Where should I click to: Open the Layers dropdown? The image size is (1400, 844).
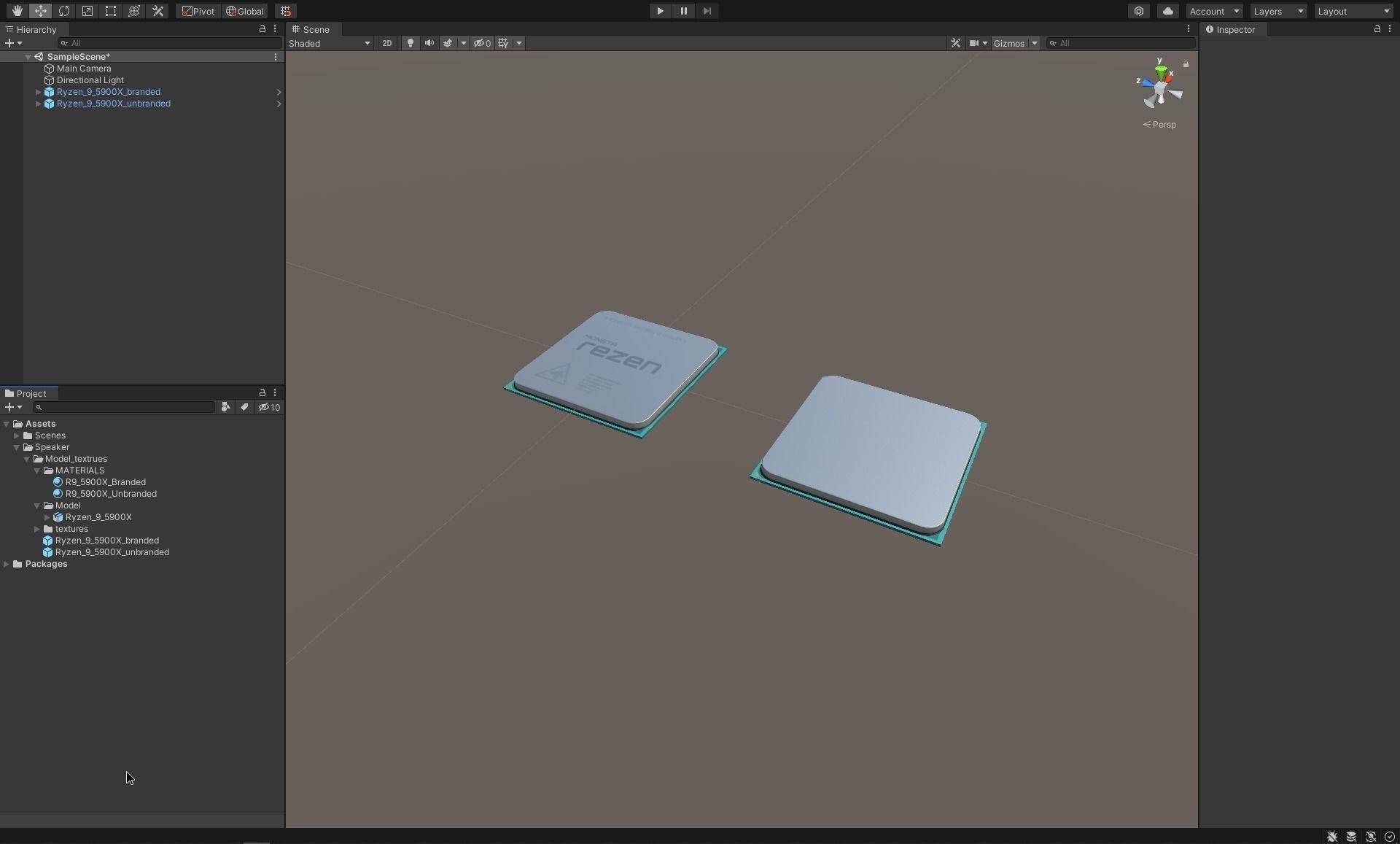coord(1278,11)
